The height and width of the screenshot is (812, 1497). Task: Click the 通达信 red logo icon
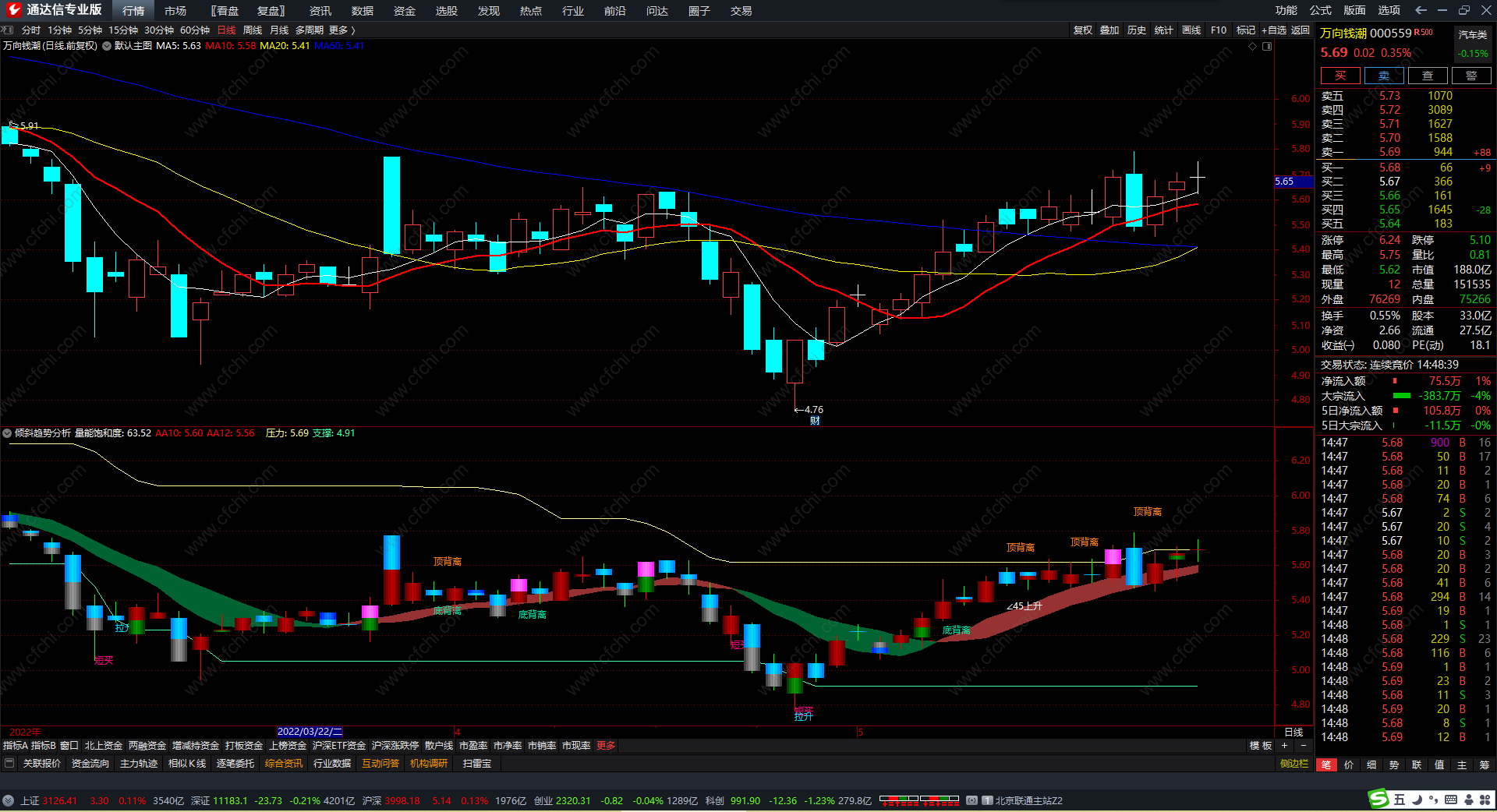[13, 10]
